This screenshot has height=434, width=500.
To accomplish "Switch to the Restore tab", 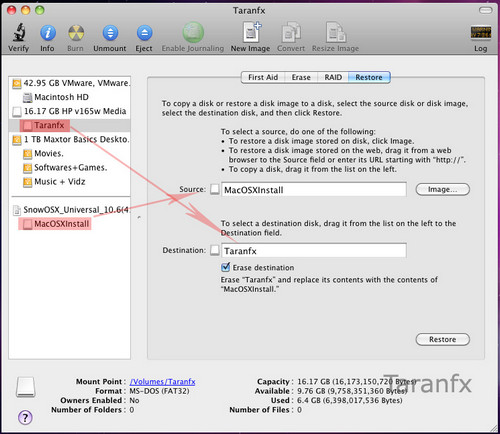I will [369, 77].
